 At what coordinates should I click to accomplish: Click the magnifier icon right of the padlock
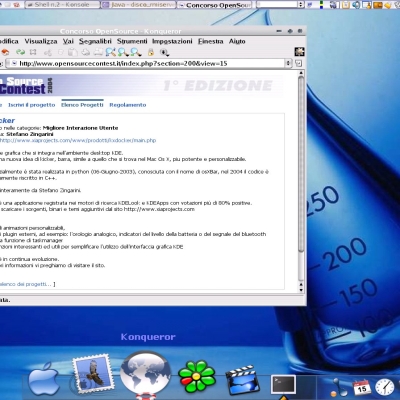164,52
